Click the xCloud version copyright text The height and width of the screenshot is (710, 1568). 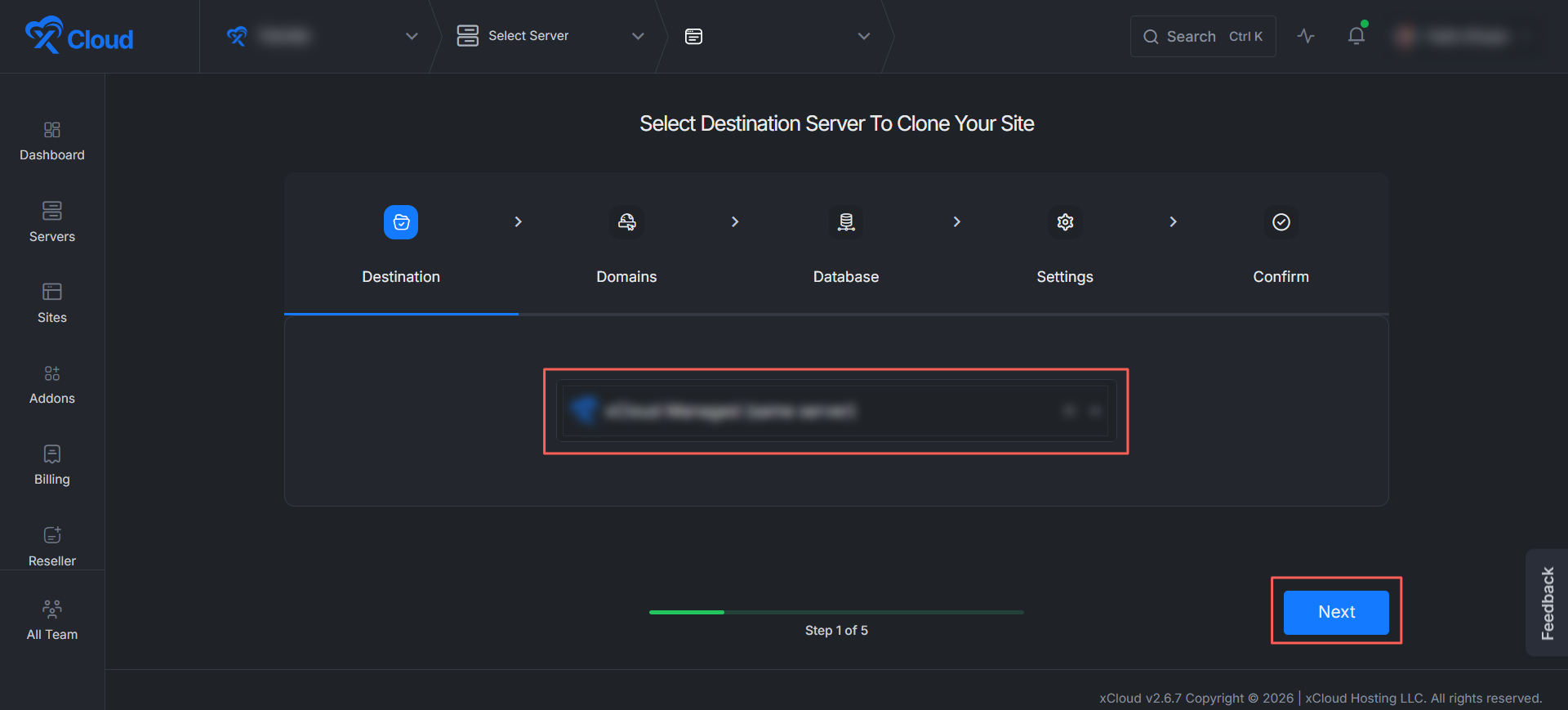pyautogui.click(x=1321, y=699)
